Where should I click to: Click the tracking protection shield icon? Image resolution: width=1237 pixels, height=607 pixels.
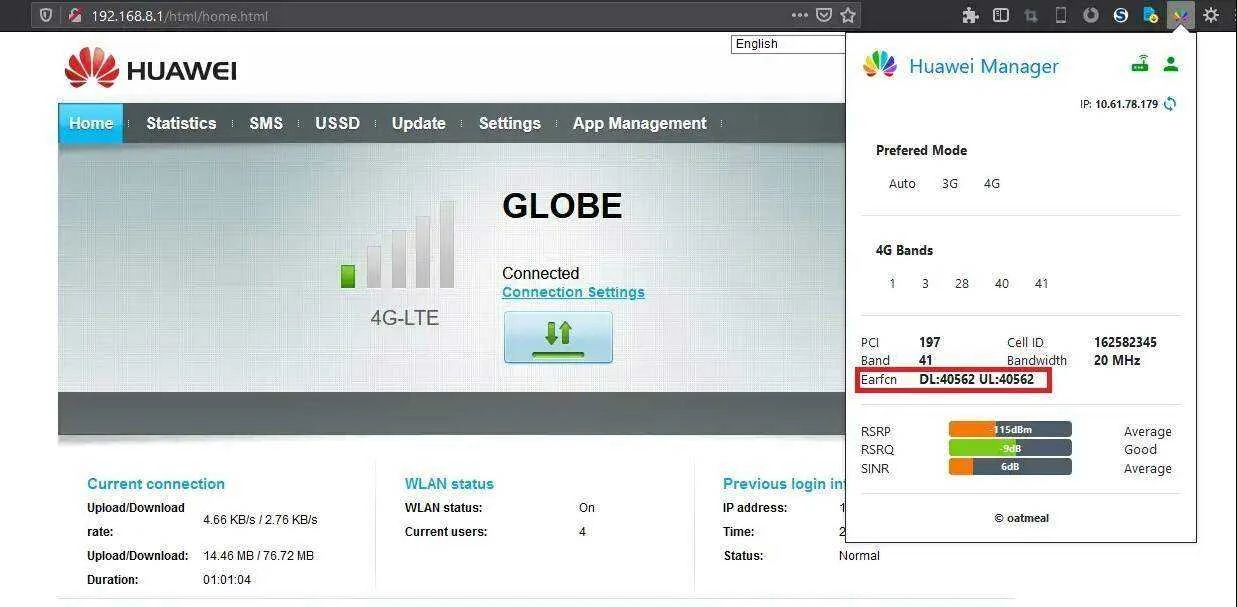(x=47, y=15)
